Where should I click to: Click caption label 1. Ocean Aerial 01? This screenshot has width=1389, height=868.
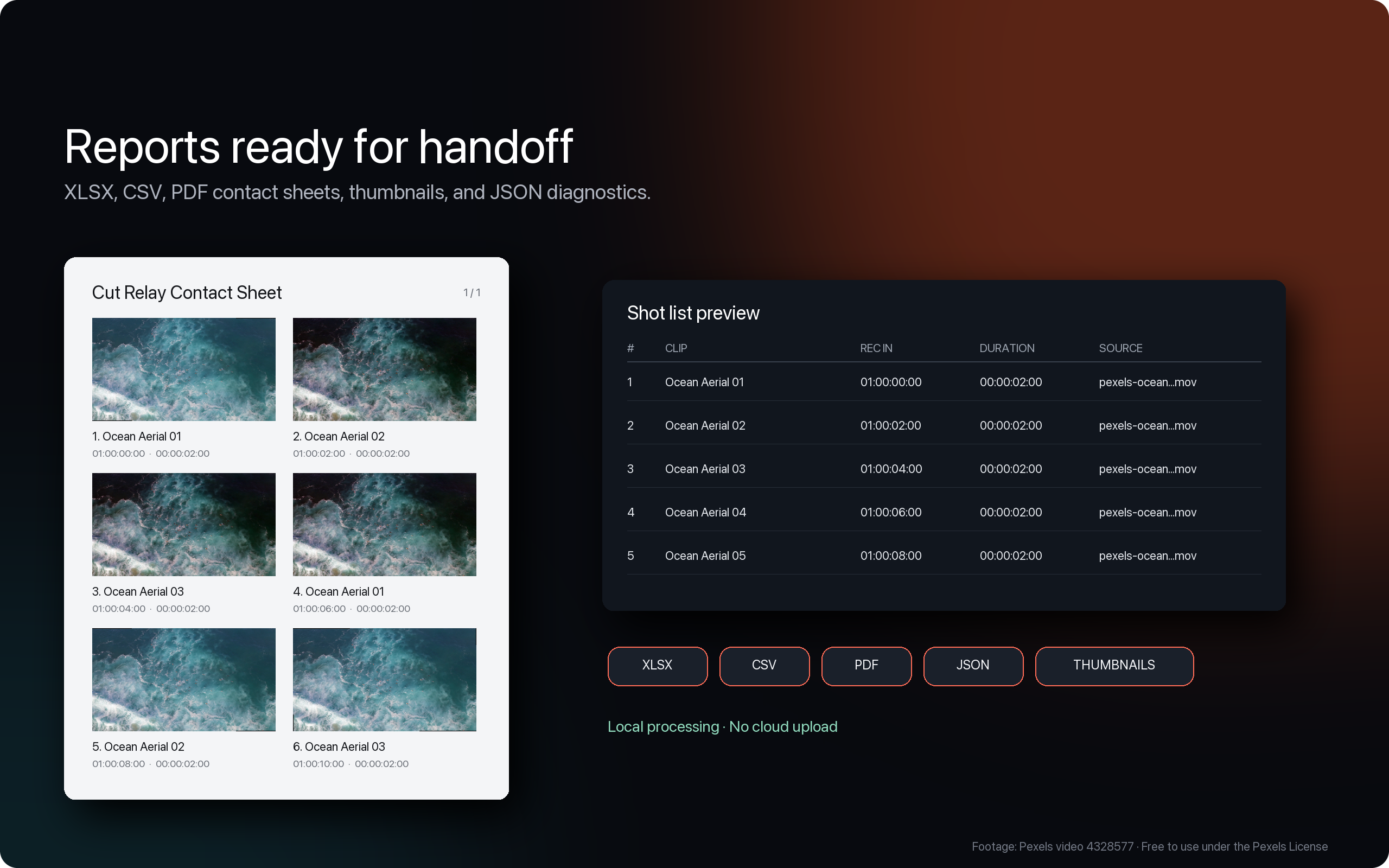[x=137, y=436]
